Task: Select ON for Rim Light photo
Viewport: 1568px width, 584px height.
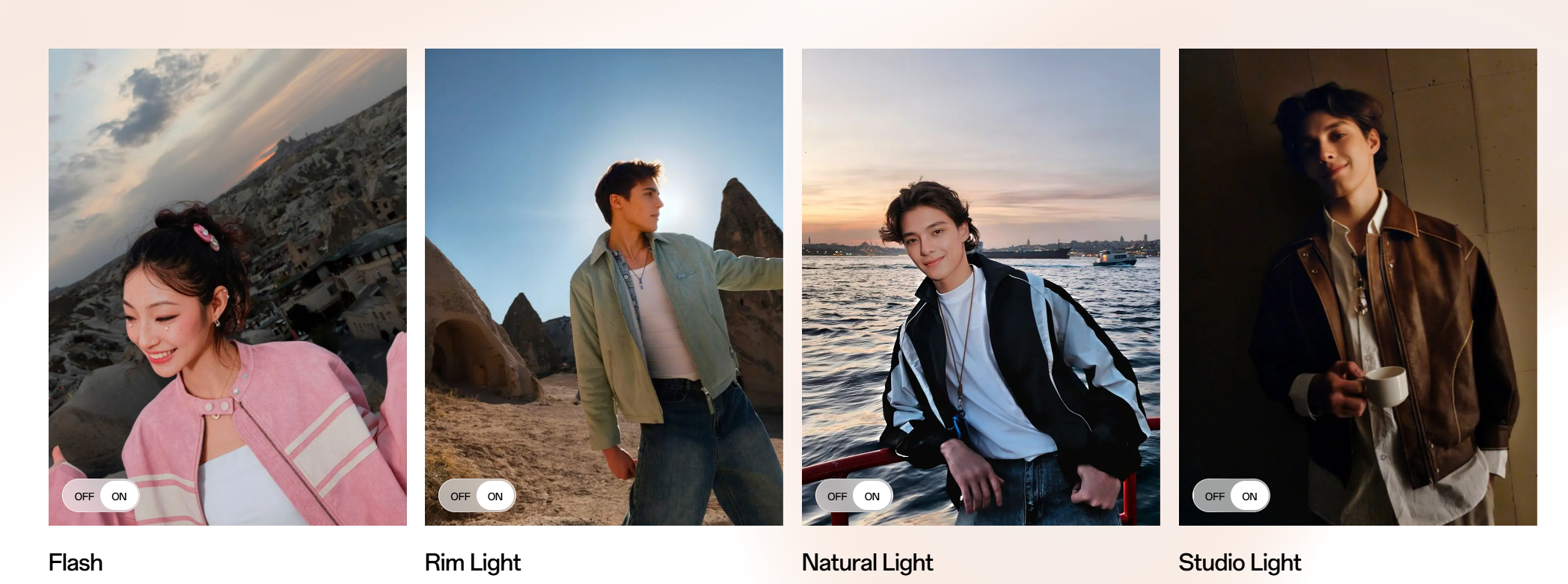Action: pyautogui.click(x=495, y=497)
